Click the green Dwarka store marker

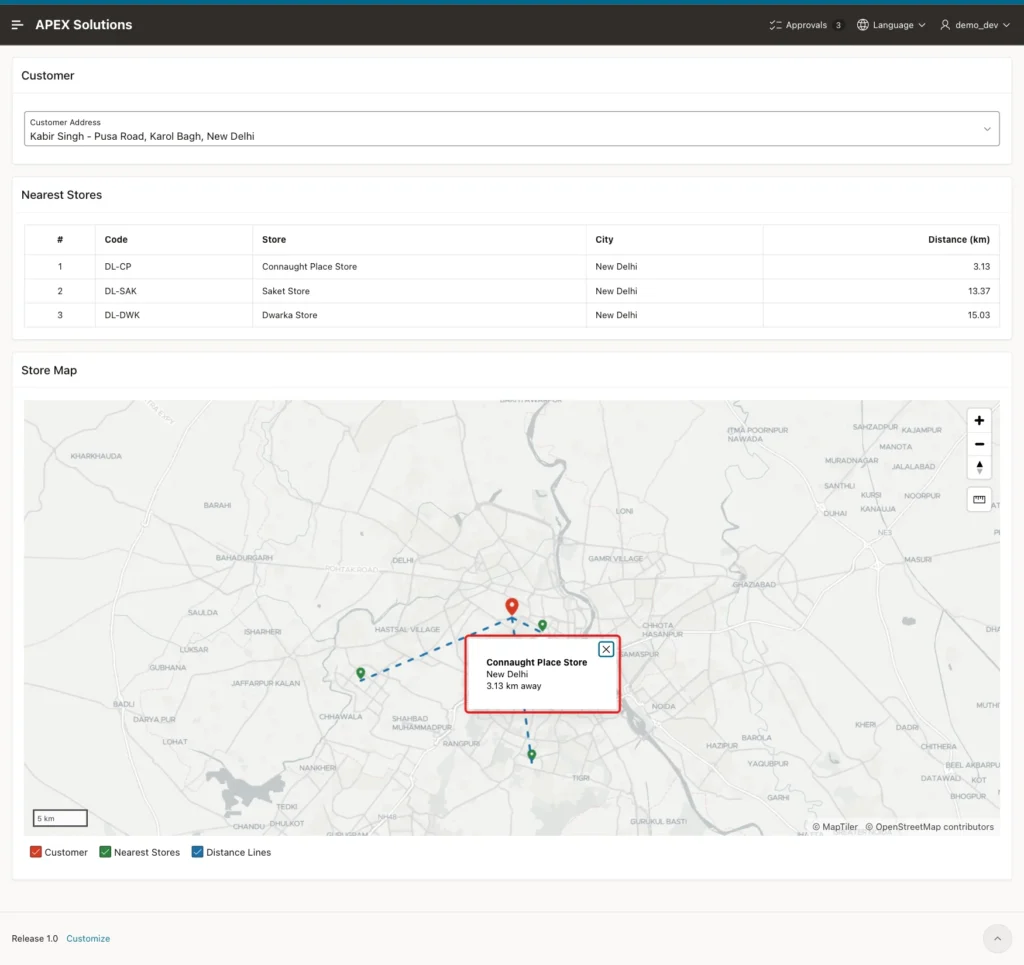360,673
